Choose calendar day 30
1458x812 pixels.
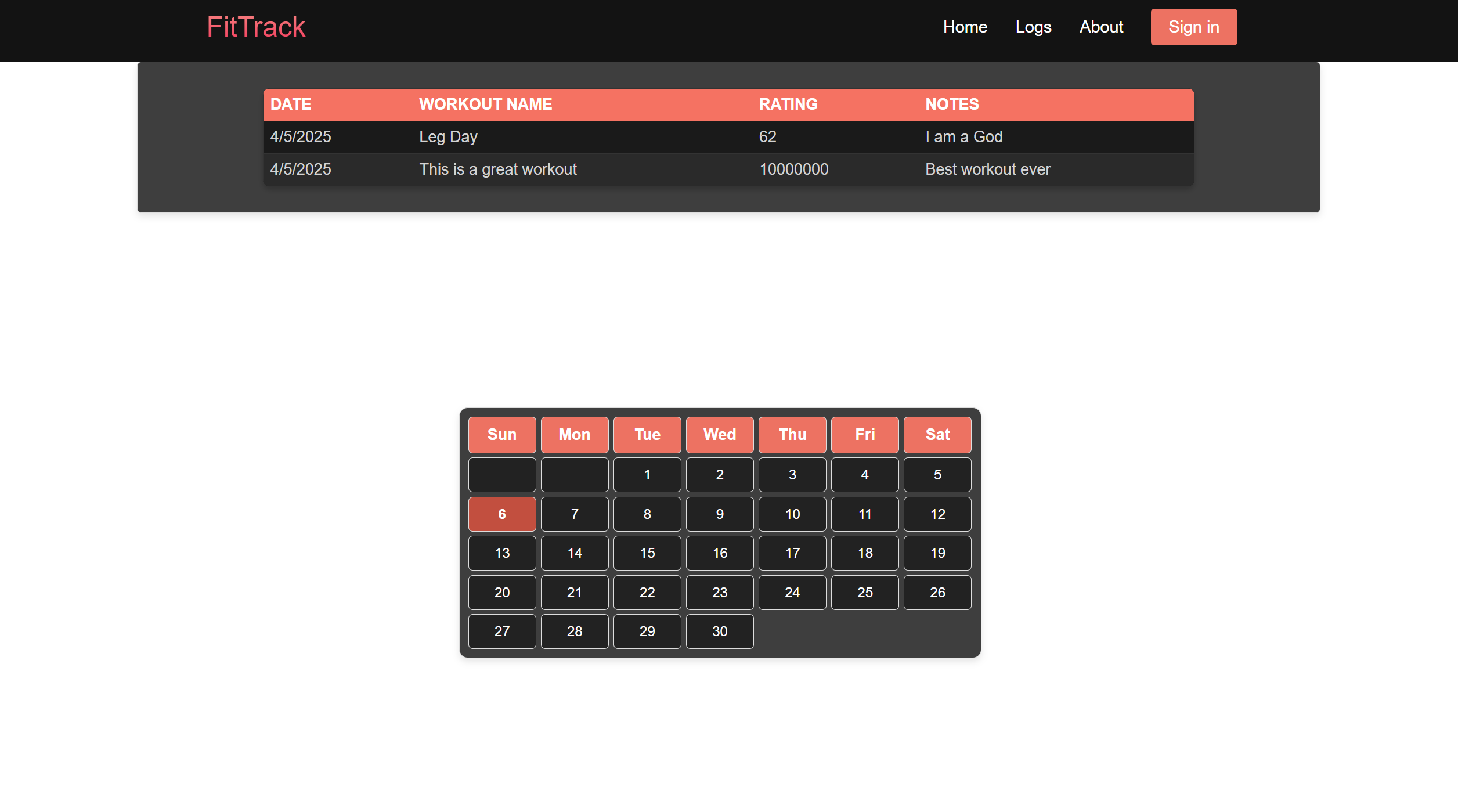point(720,631)
